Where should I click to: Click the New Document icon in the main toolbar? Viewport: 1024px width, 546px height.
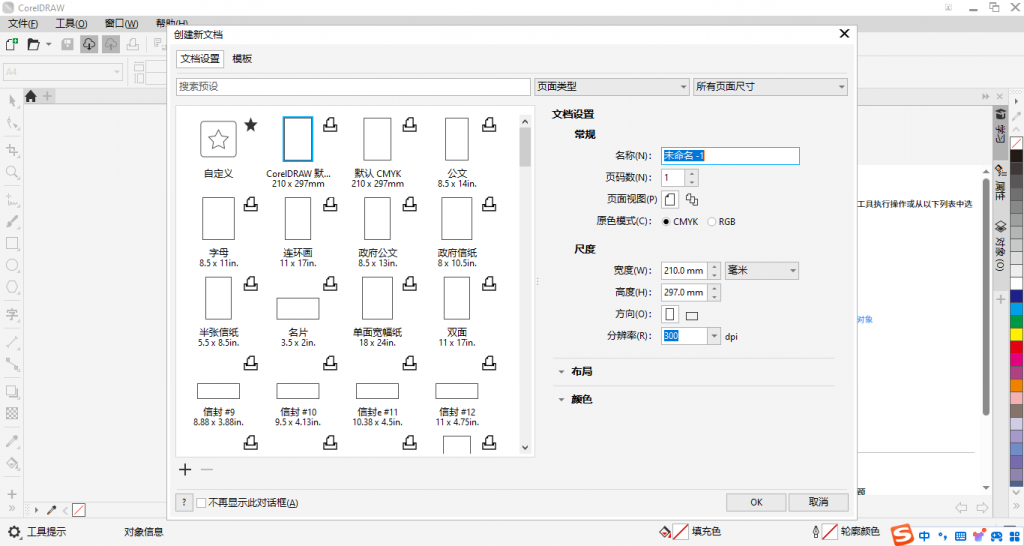click(x=12, y=44)
